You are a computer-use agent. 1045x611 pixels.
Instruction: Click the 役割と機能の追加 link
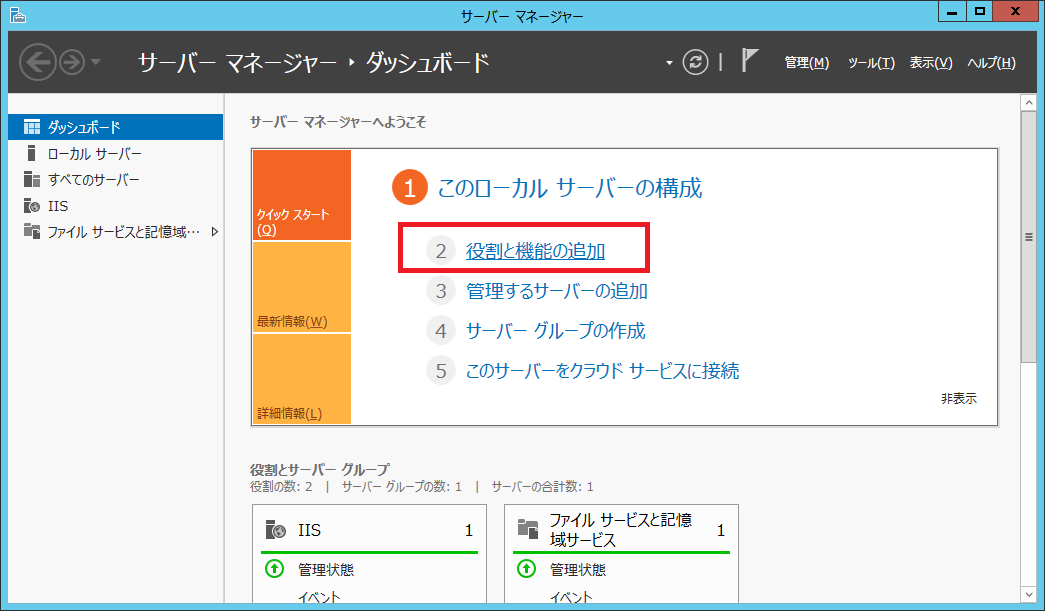pos(535,252)
